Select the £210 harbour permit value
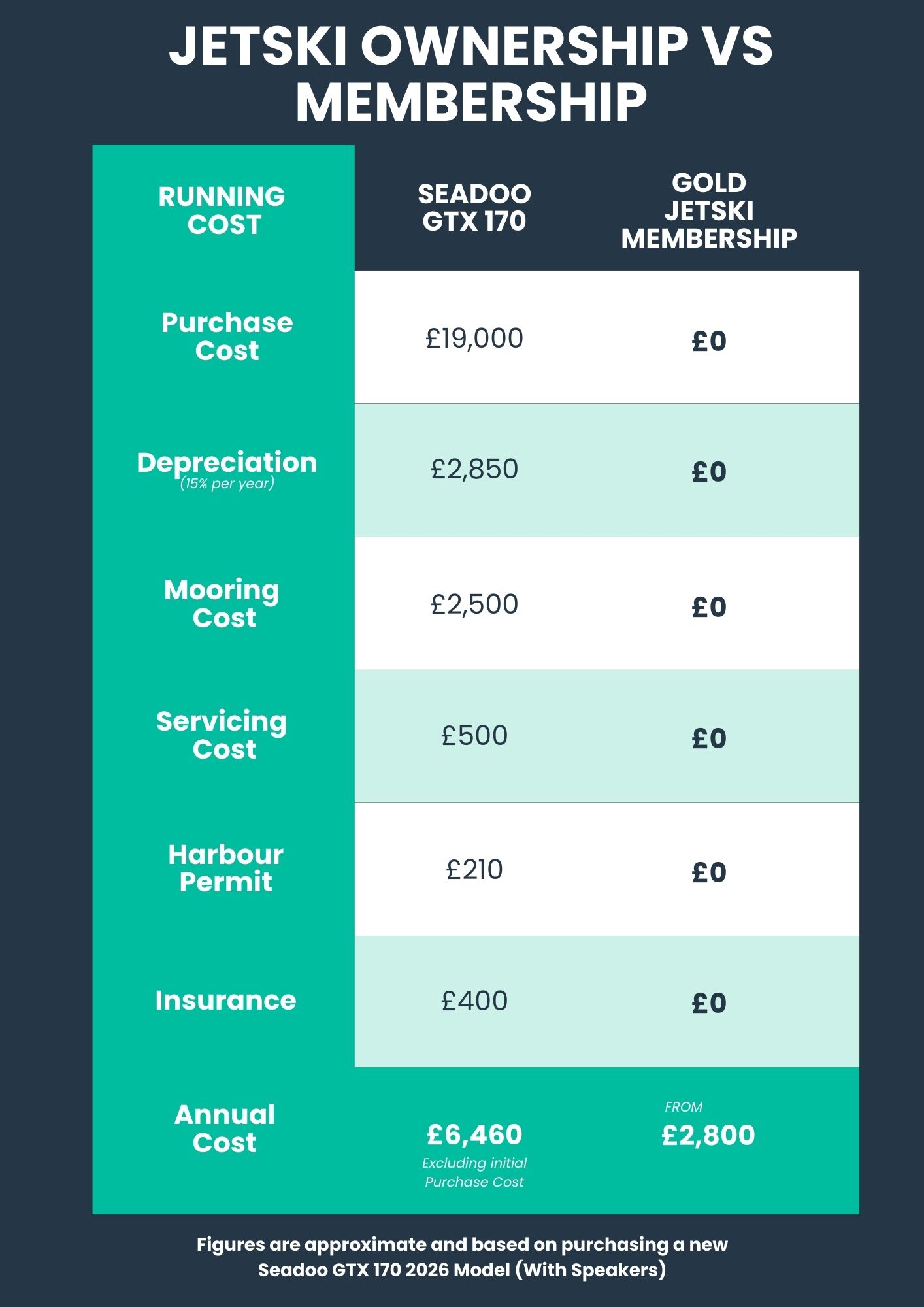Viewport: 924px width, 1307px height. (474, 870)
